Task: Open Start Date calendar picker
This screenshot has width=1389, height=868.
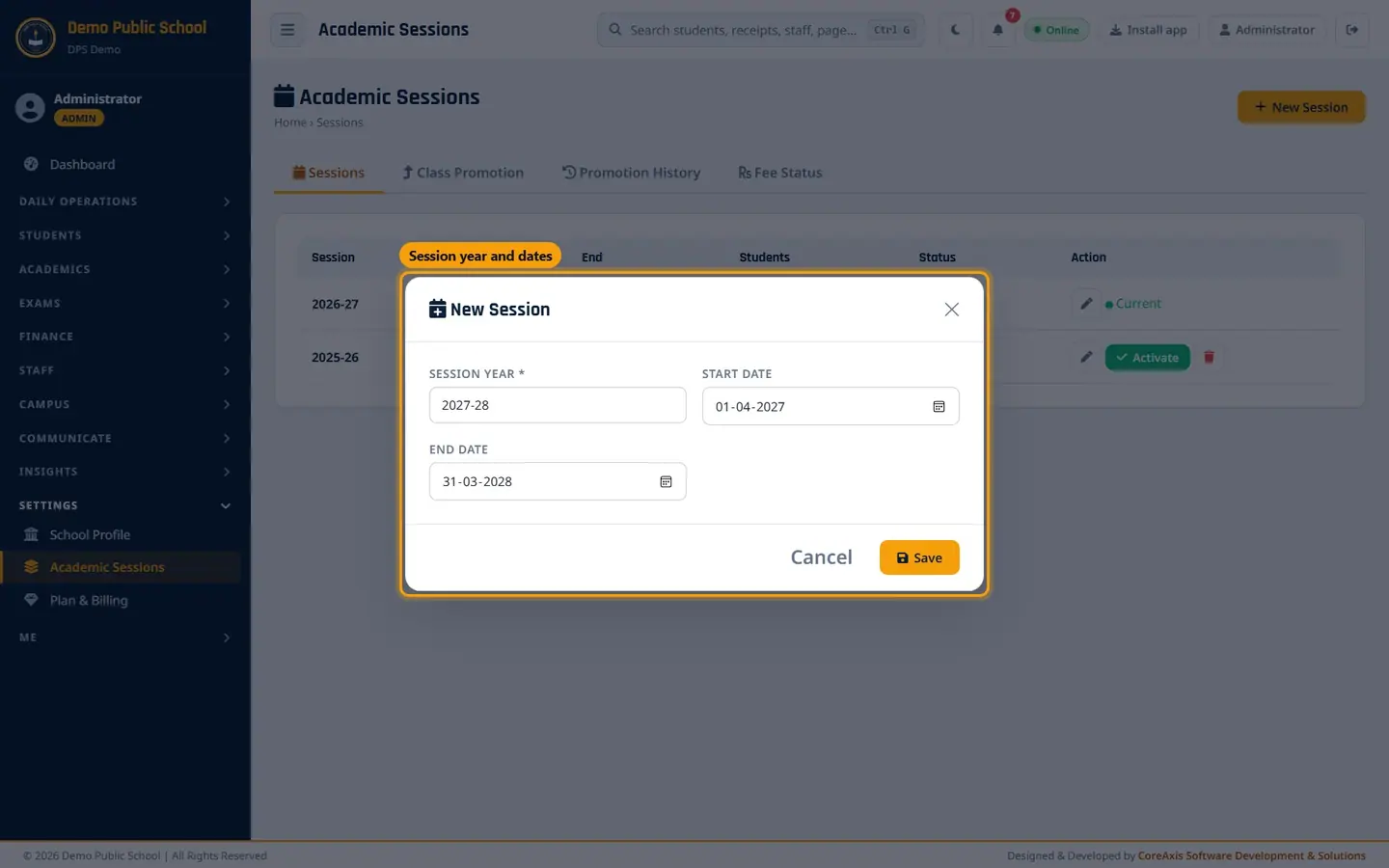Action: pyautogui.click(x=939, y=407)
